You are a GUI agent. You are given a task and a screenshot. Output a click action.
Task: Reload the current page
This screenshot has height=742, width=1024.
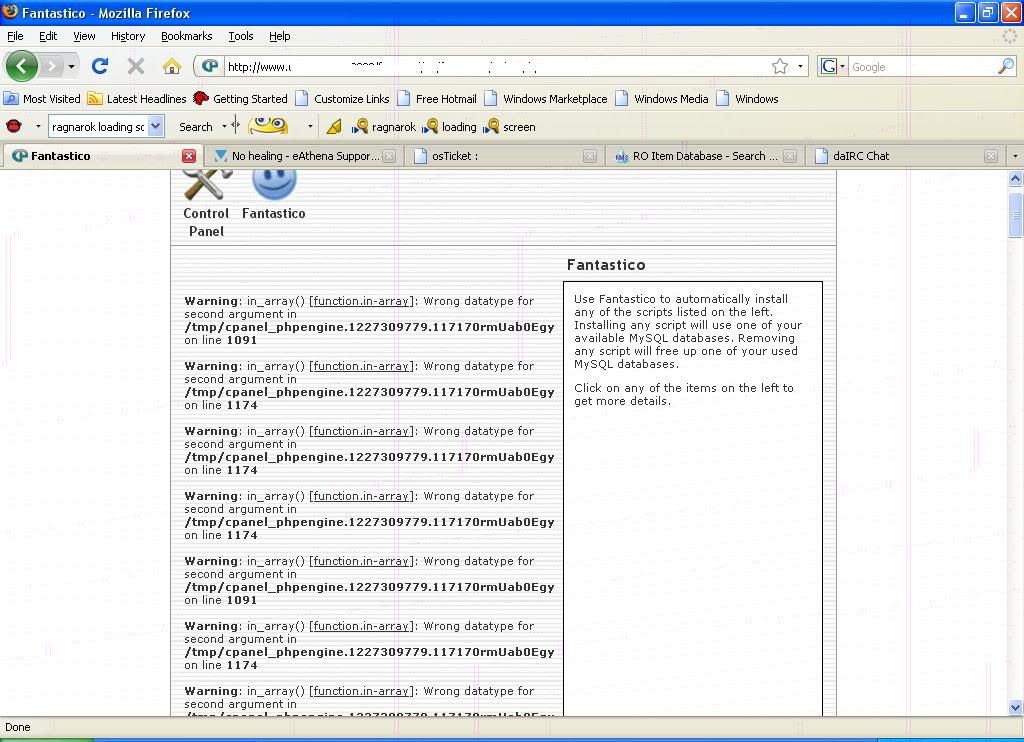pos(100,67)
